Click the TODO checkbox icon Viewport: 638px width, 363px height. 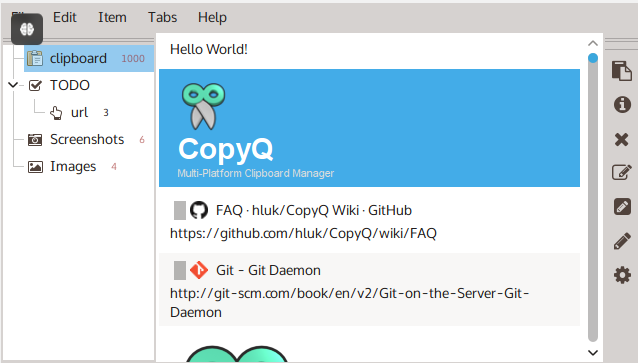coord(35,85)
